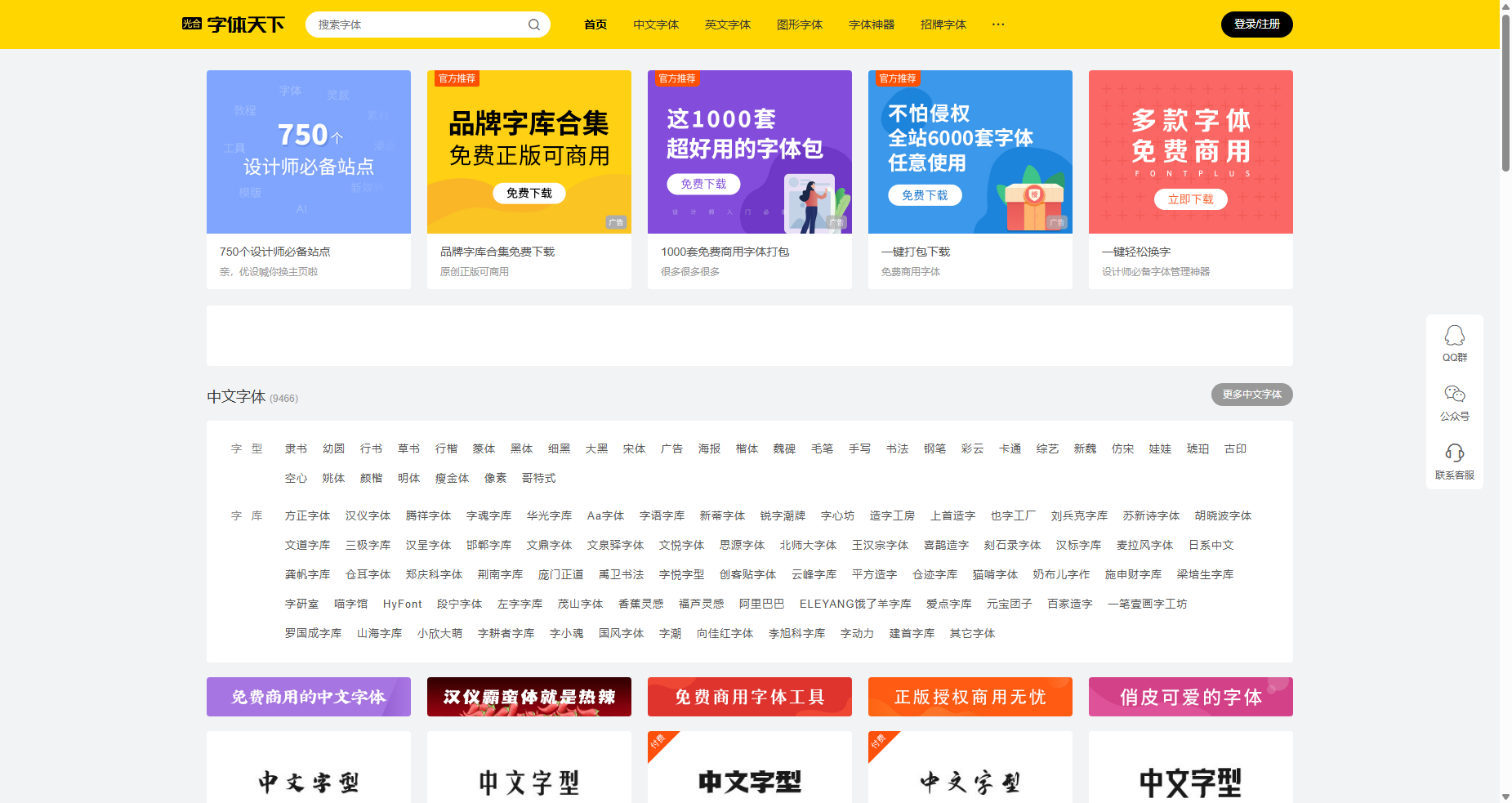This screenshot has height=803, width=1512.
Task: Select the 手写 font type
Action: tap(860, 448)
